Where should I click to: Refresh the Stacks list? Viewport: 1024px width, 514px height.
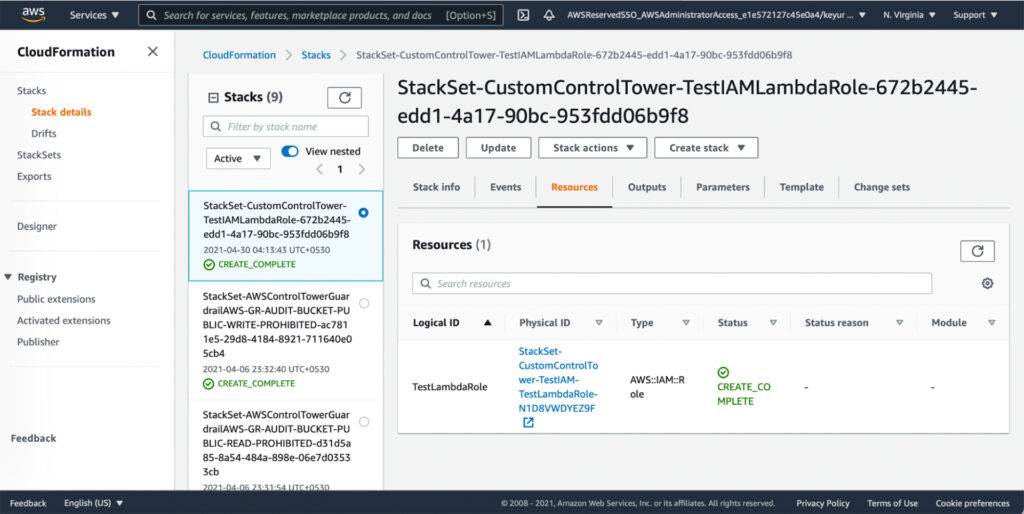[x=344, y=97]
